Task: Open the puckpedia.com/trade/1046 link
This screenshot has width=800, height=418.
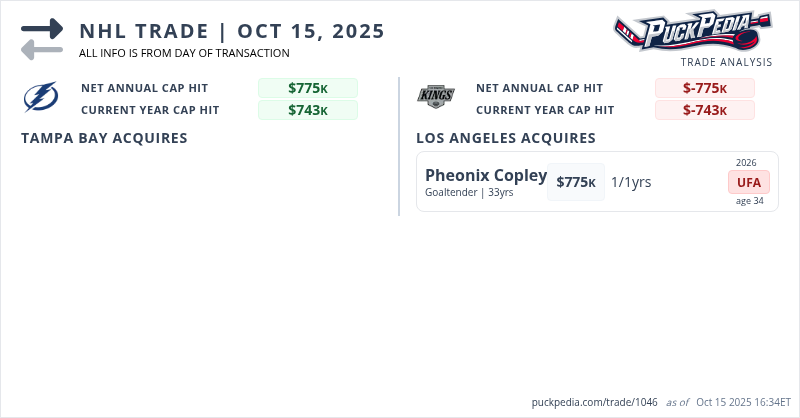Action: (594, 402)
